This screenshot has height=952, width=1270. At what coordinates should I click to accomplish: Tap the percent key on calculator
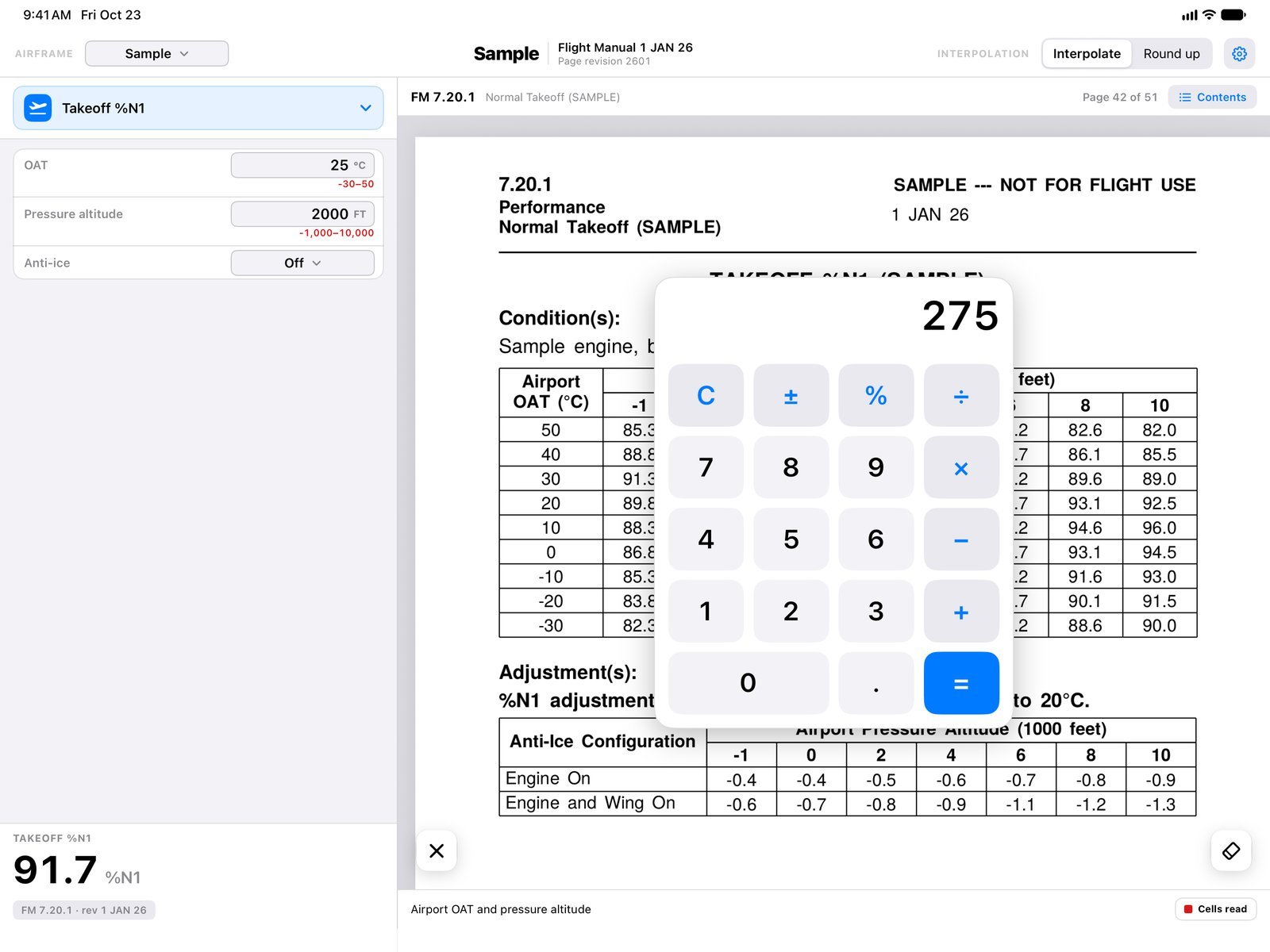pos(876,395)
